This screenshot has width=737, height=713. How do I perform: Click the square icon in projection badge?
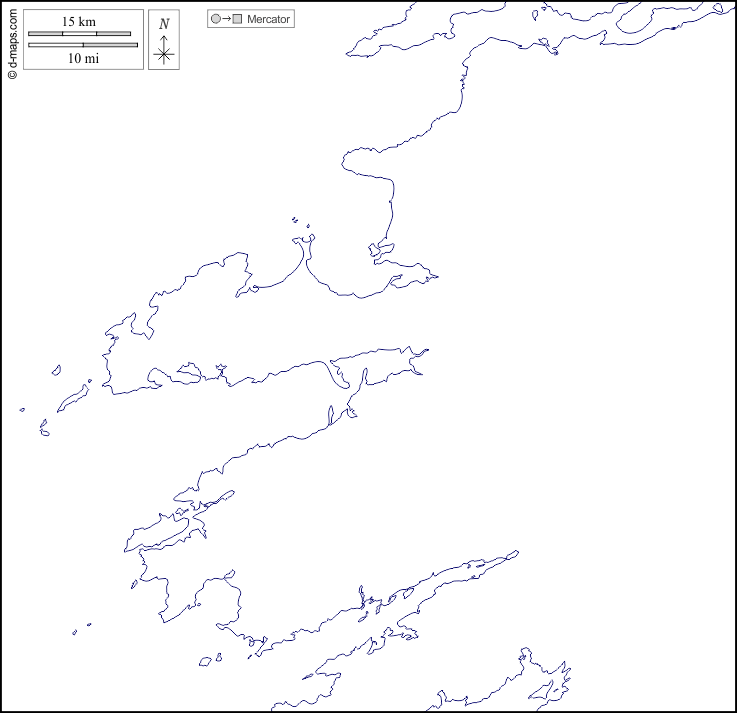[x=238, y=19]
